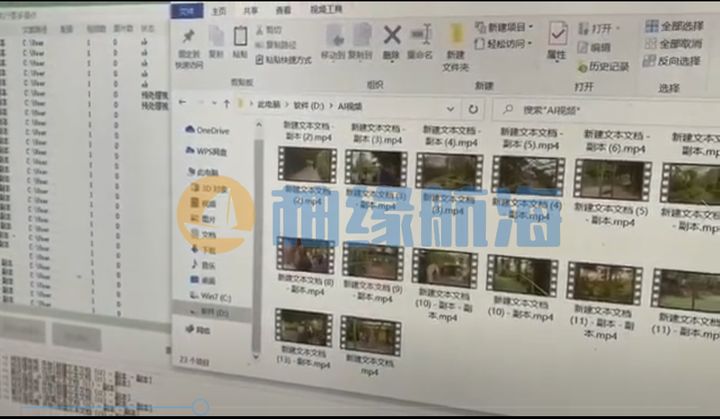Select Win7 (C:) drive in sidebar
Viewport: 720px width, 419px height.
coord(210,297)
